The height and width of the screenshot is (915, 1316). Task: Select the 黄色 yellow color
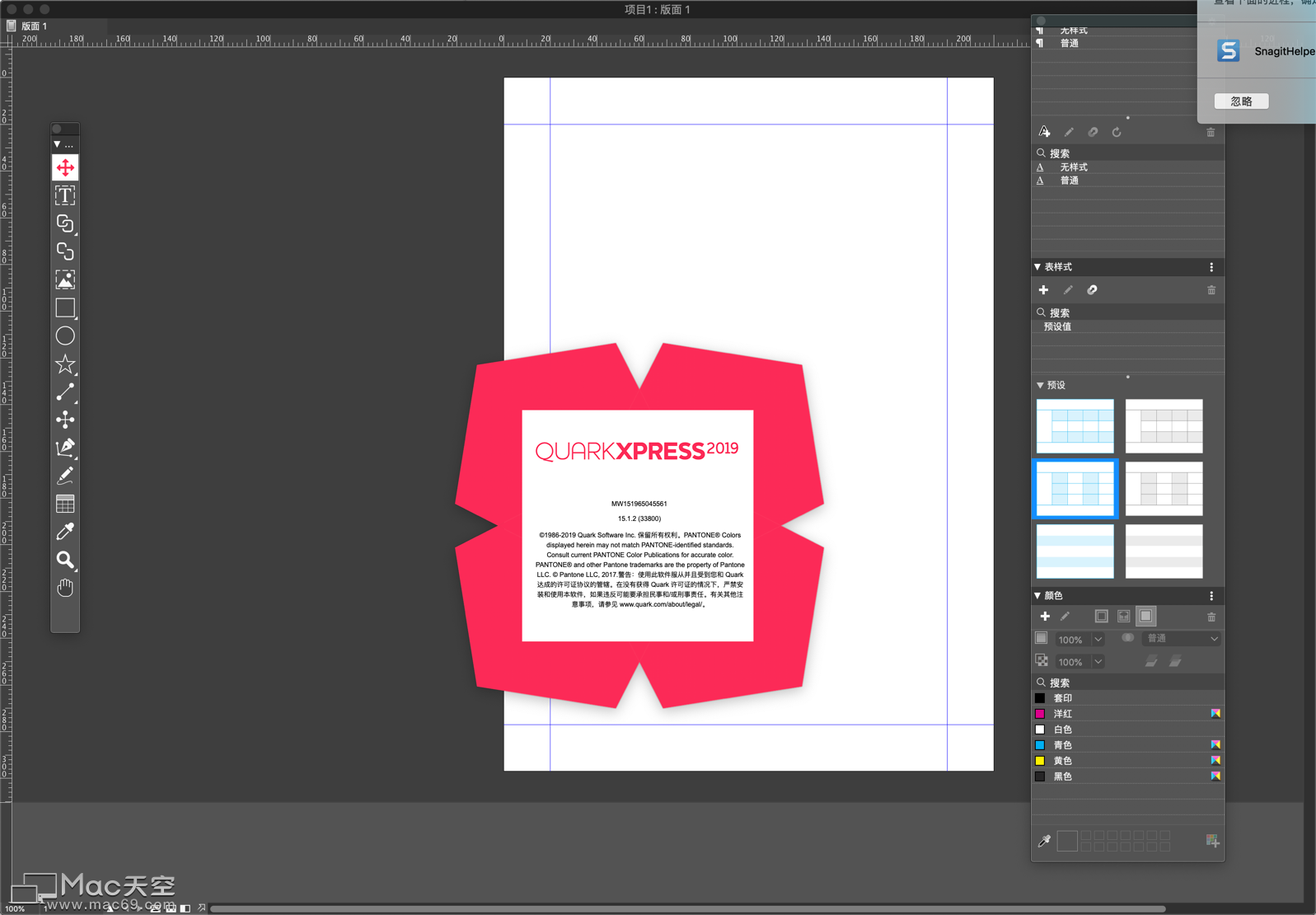pyautogui.click(x=1127, y=761)
